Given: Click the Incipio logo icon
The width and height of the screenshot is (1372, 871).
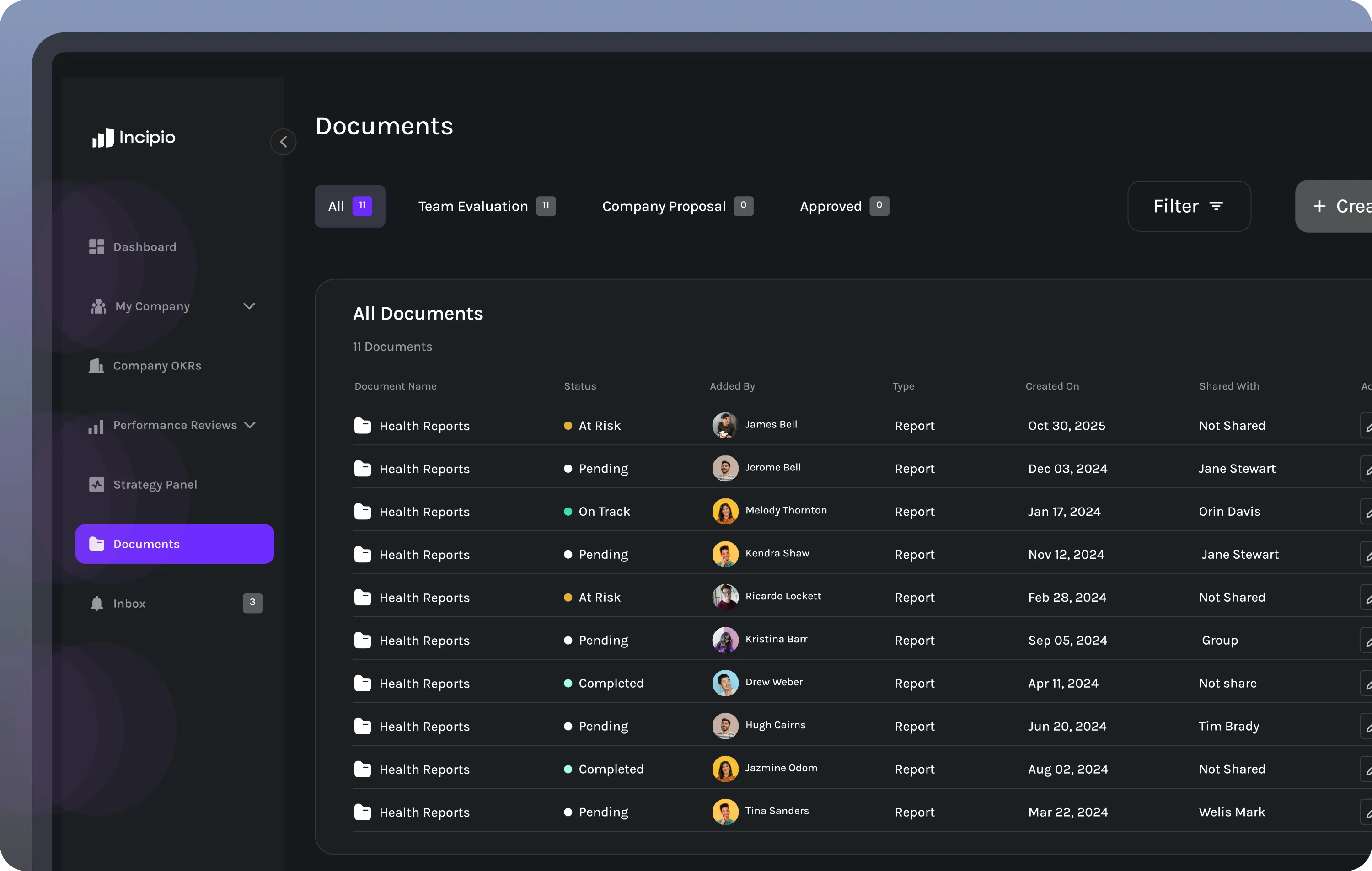Looking at the screenshot, I should 103,138.
